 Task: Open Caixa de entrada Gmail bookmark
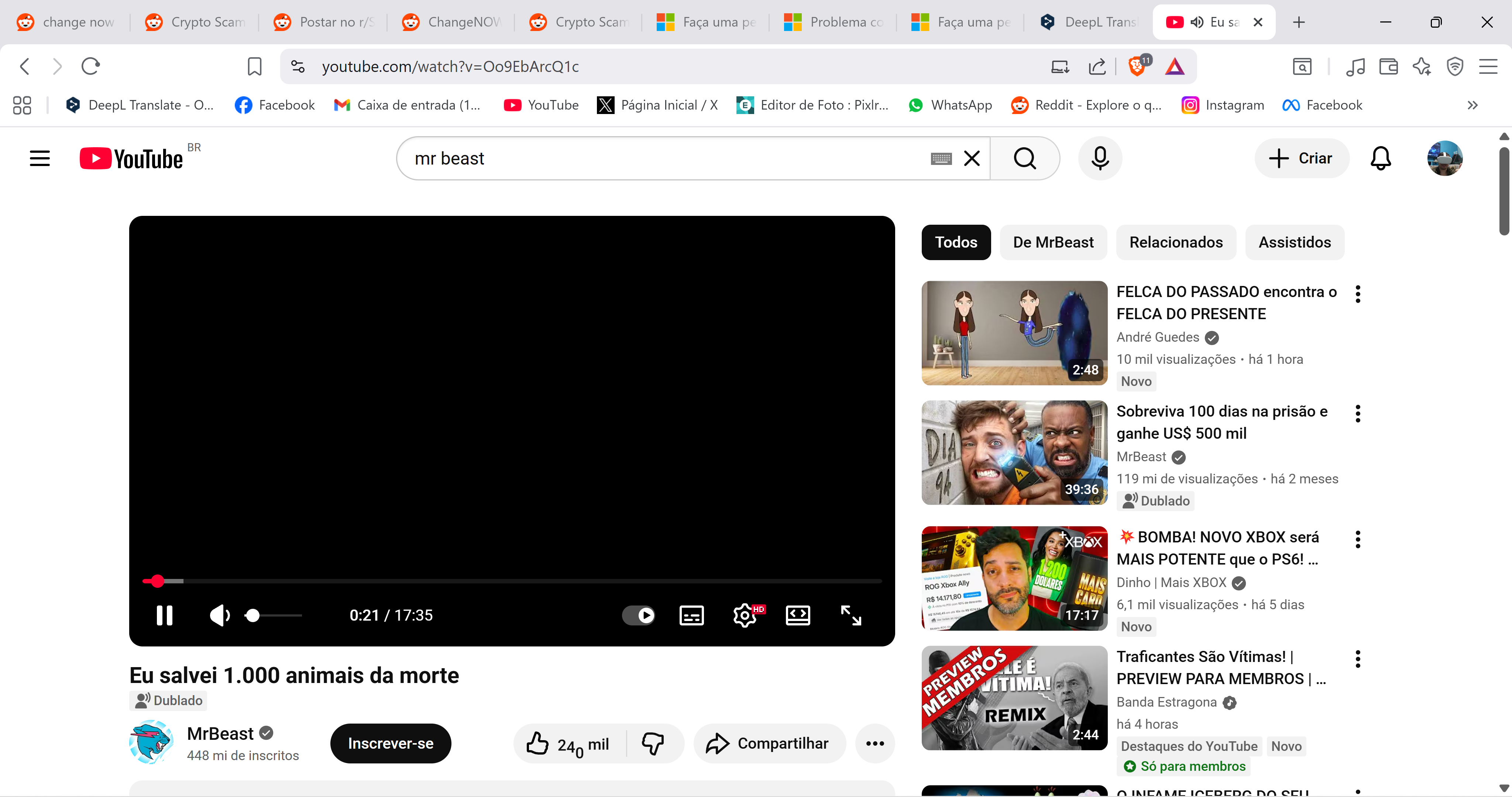pyautogui.click(x=408, y=105)
